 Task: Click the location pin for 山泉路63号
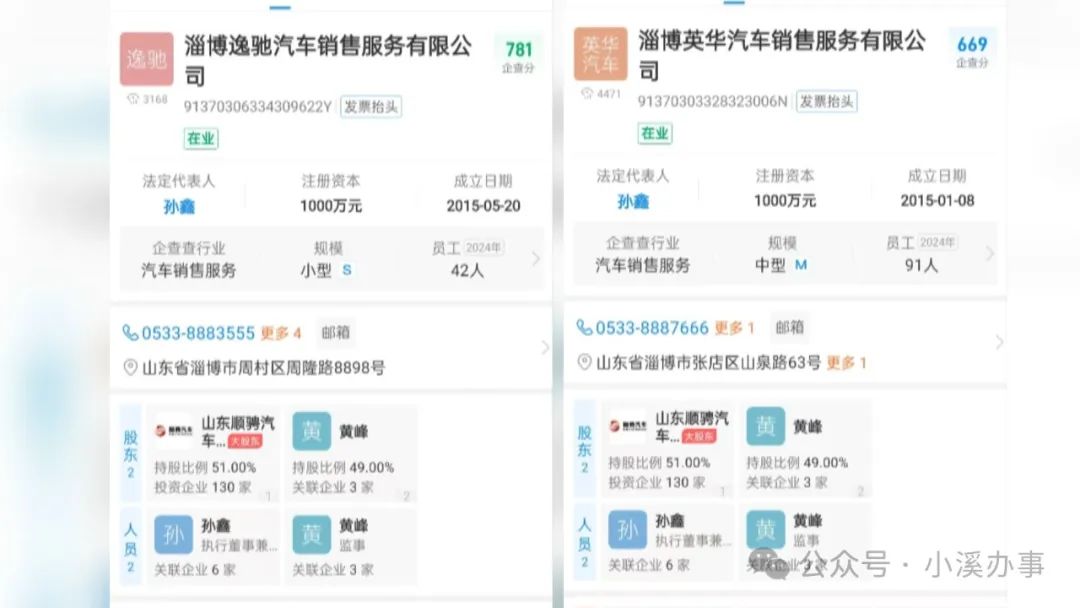tap(584, 362)
